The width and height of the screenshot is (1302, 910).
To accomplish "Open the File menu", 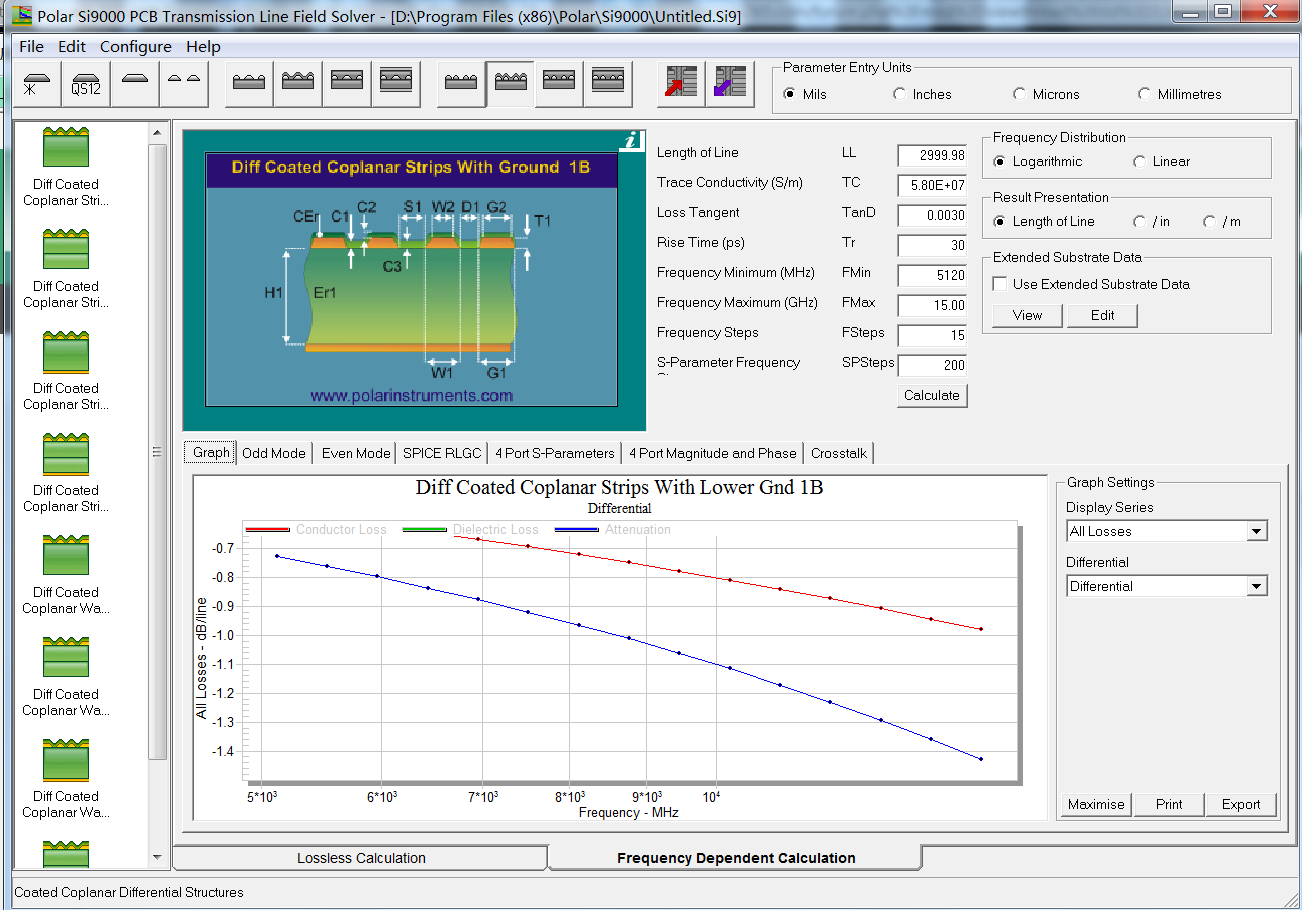I will pos(31,46).
